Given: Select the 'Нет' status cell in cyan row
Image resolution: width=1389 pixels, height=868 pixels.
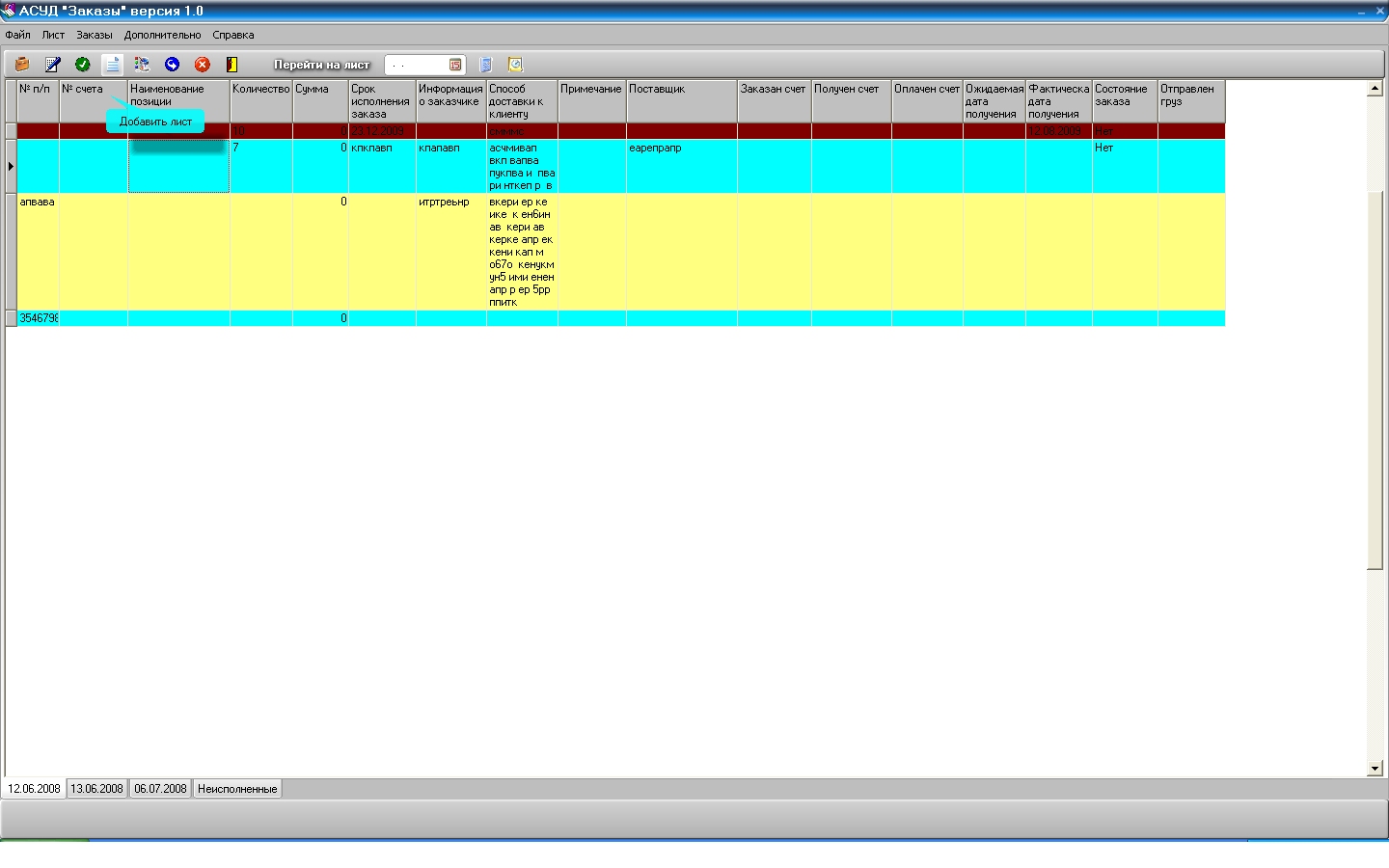Looking at the screenshot, I should (x=1125, y=166).
